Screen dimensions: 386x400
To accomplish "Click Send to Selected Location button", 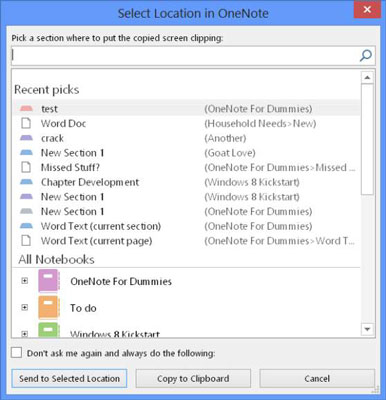I will click(69, 378).
